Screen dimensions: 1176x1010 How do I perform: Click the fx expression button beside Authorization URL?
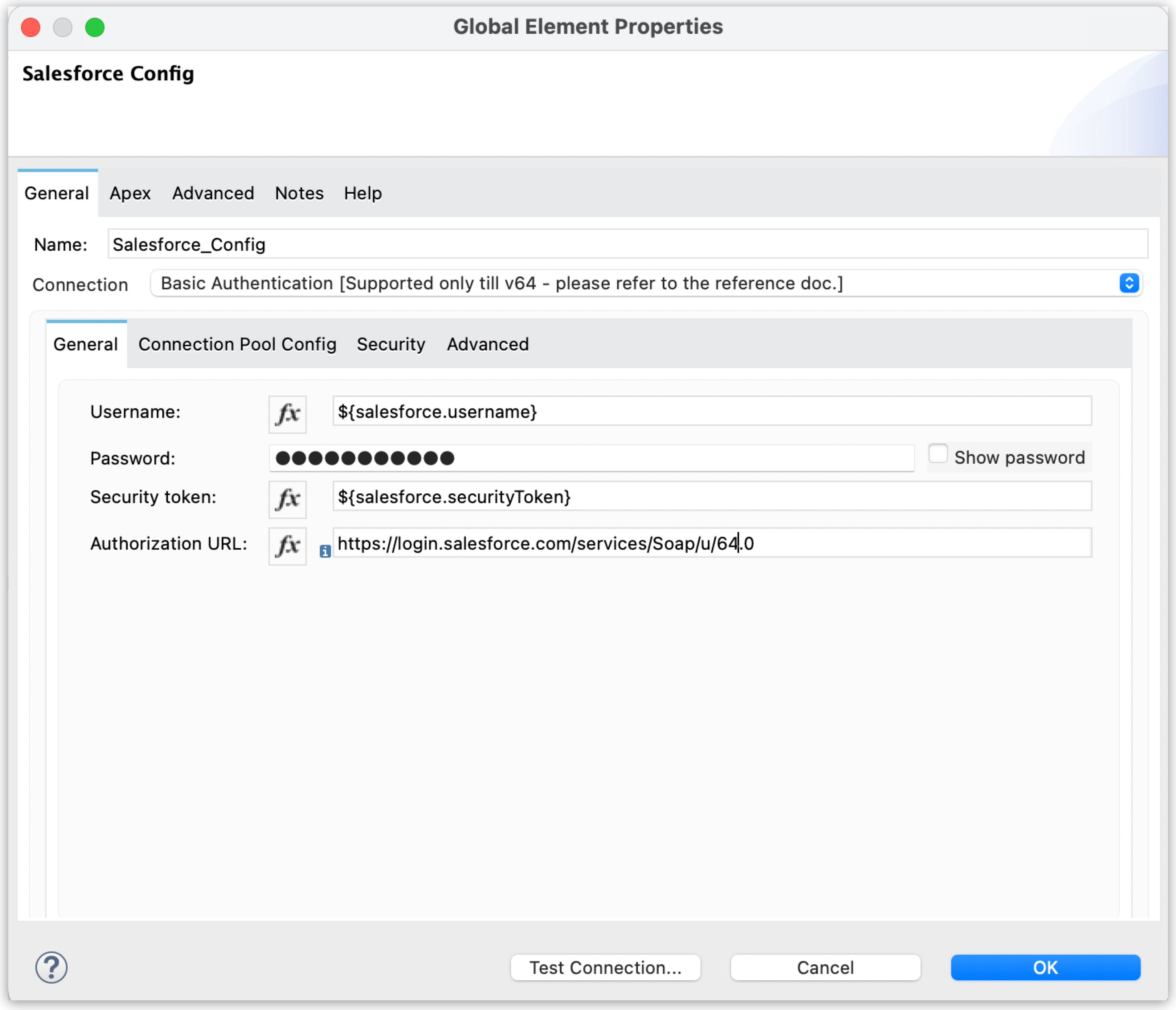(287, 545)
